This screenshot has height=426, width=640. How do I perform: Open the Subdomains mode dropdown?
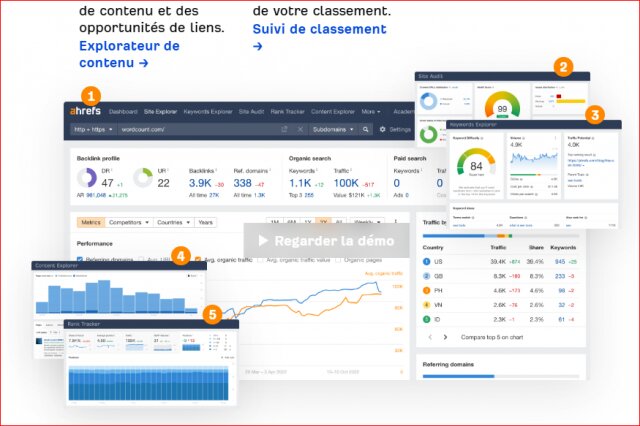click(333, 129)
